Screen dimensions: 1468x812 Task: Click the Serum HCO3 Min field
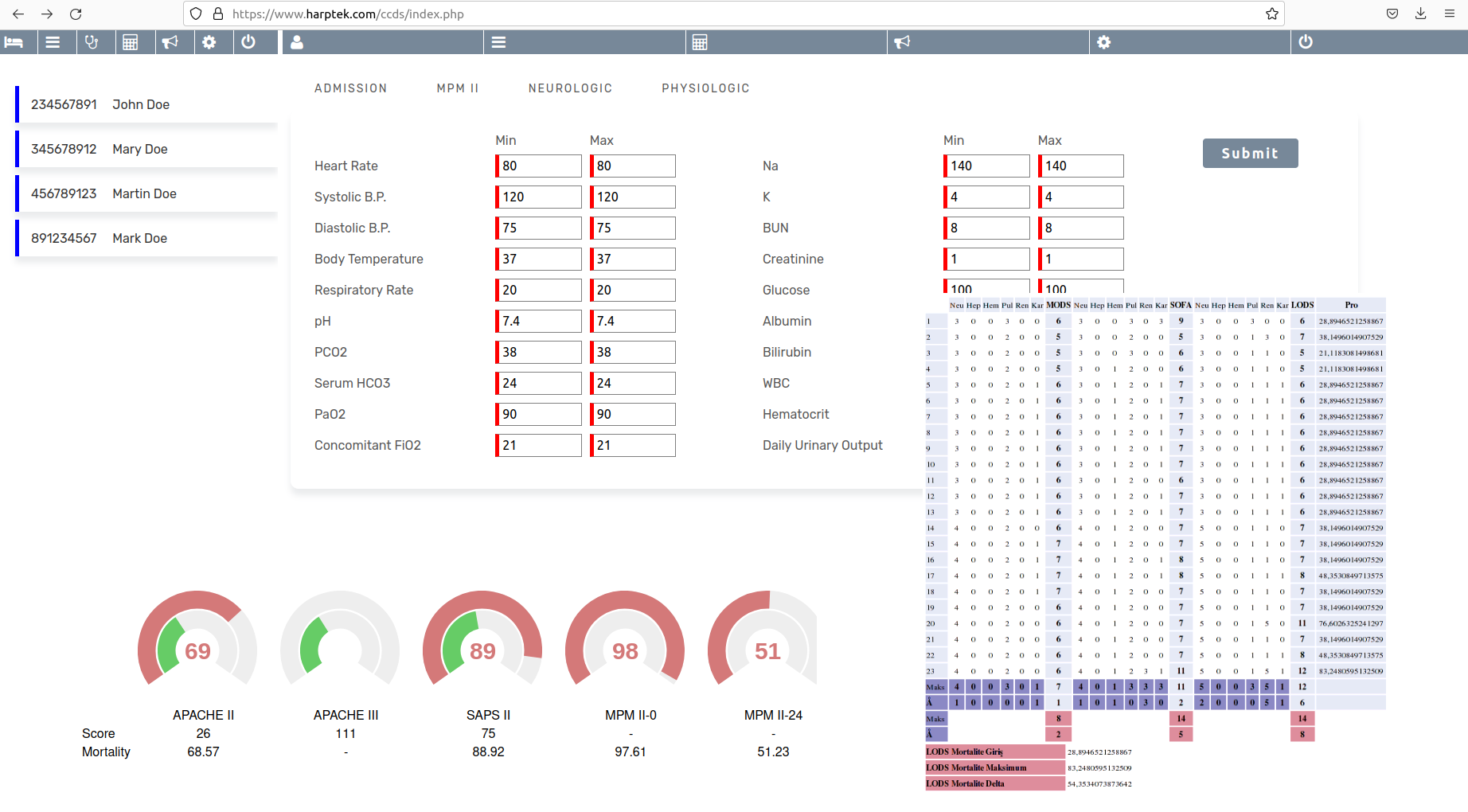coord(539,383)
